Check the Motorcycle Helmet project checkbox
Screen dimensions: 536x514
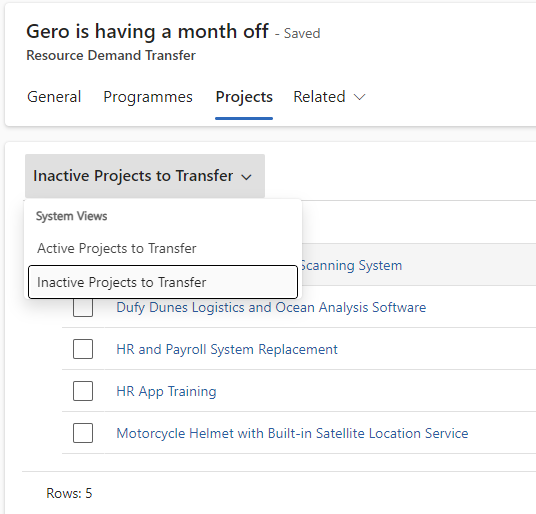click(x=83, y=433)
